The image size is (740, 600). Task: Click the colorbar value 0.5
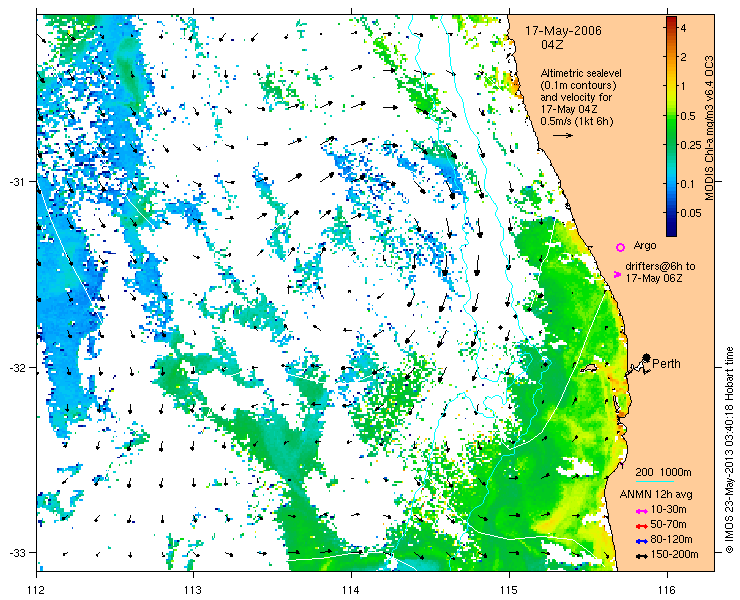687,116
